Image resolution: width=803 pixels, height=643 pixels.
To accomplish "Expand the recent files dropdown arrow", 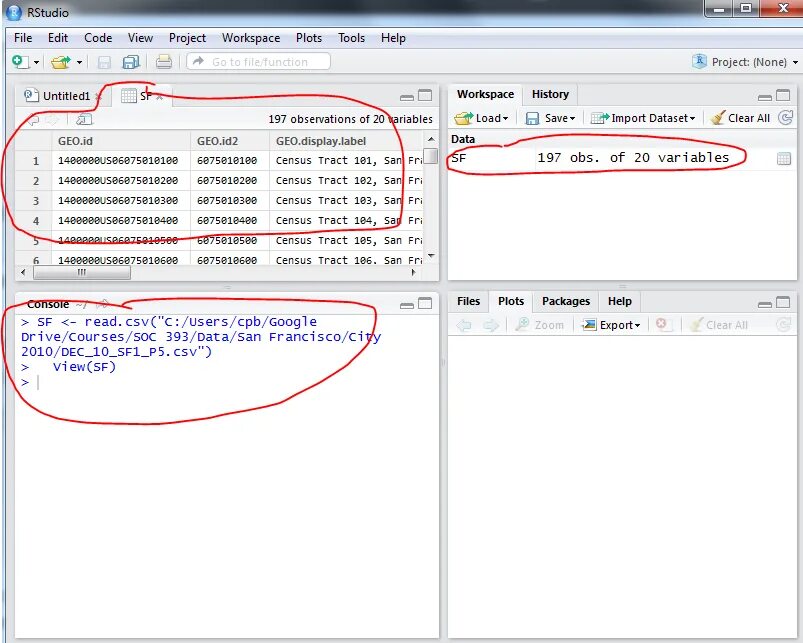I will pyautogui.click(x=79, y=62).
